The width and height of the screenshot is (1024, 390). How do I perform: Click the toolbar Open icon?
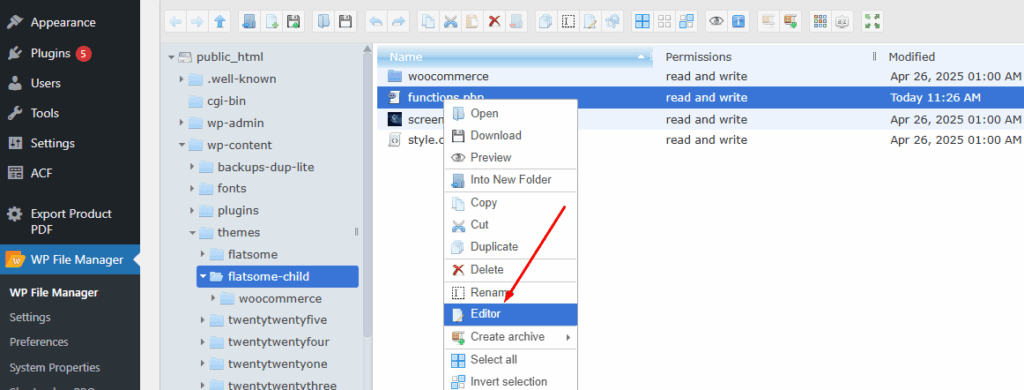(323, 22)
